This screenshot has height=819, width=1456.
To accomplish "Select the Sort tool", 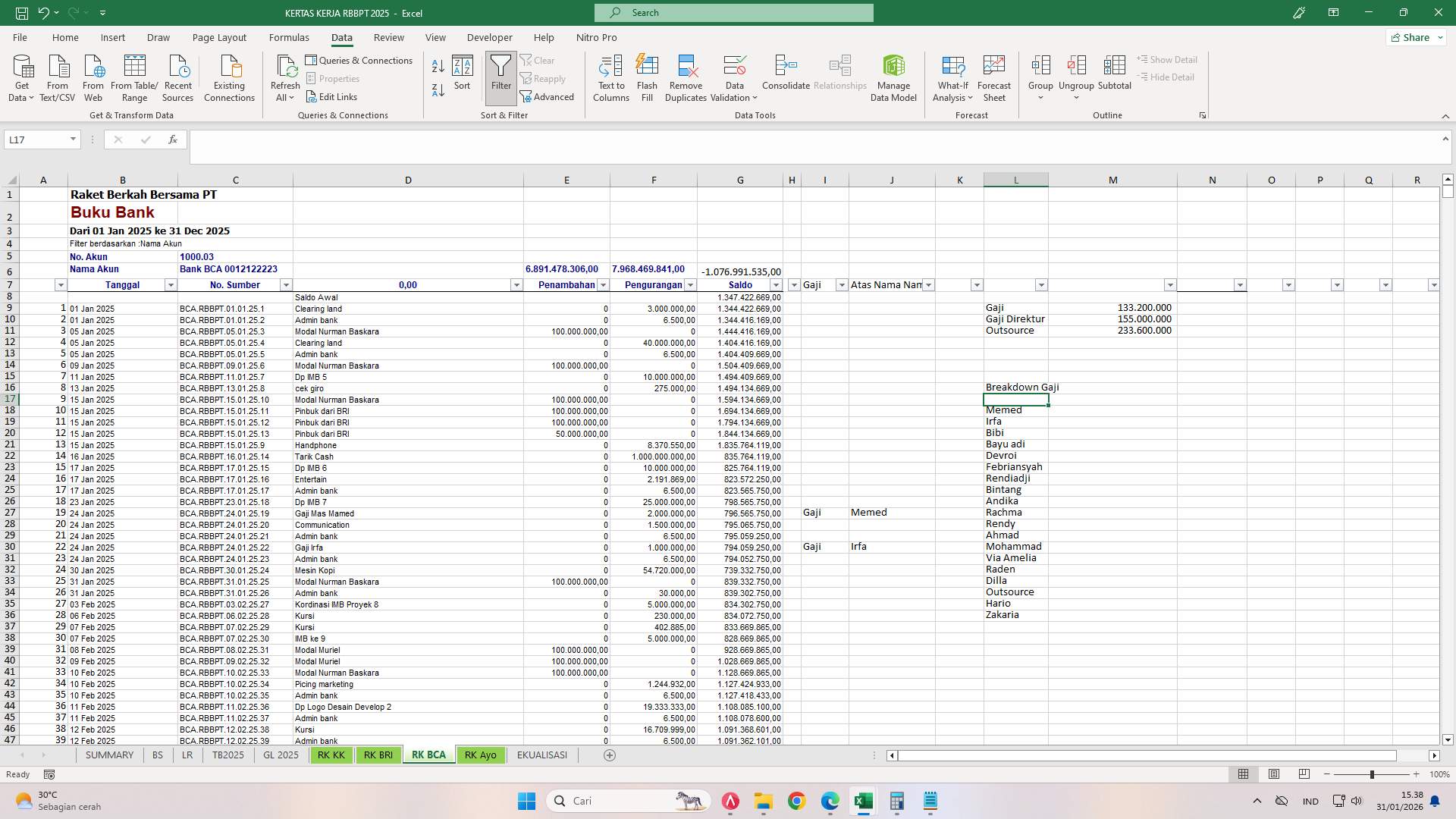I will 463,76.
